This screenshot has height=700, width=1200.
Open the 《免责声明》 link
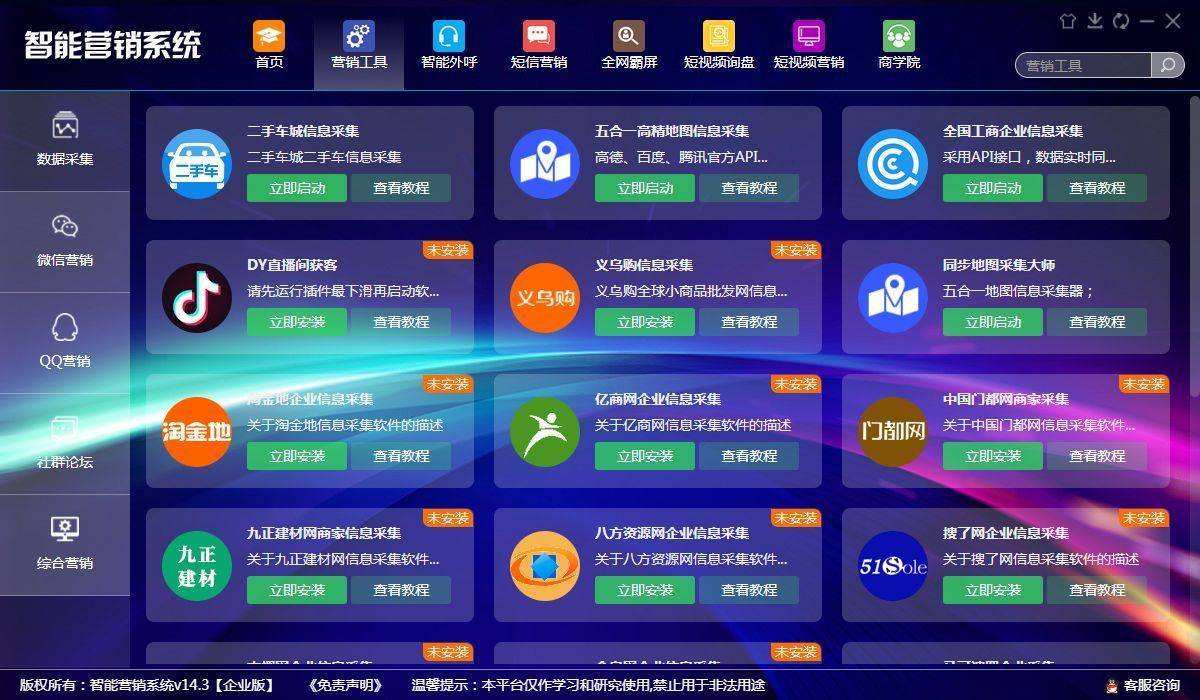(346, 685)
